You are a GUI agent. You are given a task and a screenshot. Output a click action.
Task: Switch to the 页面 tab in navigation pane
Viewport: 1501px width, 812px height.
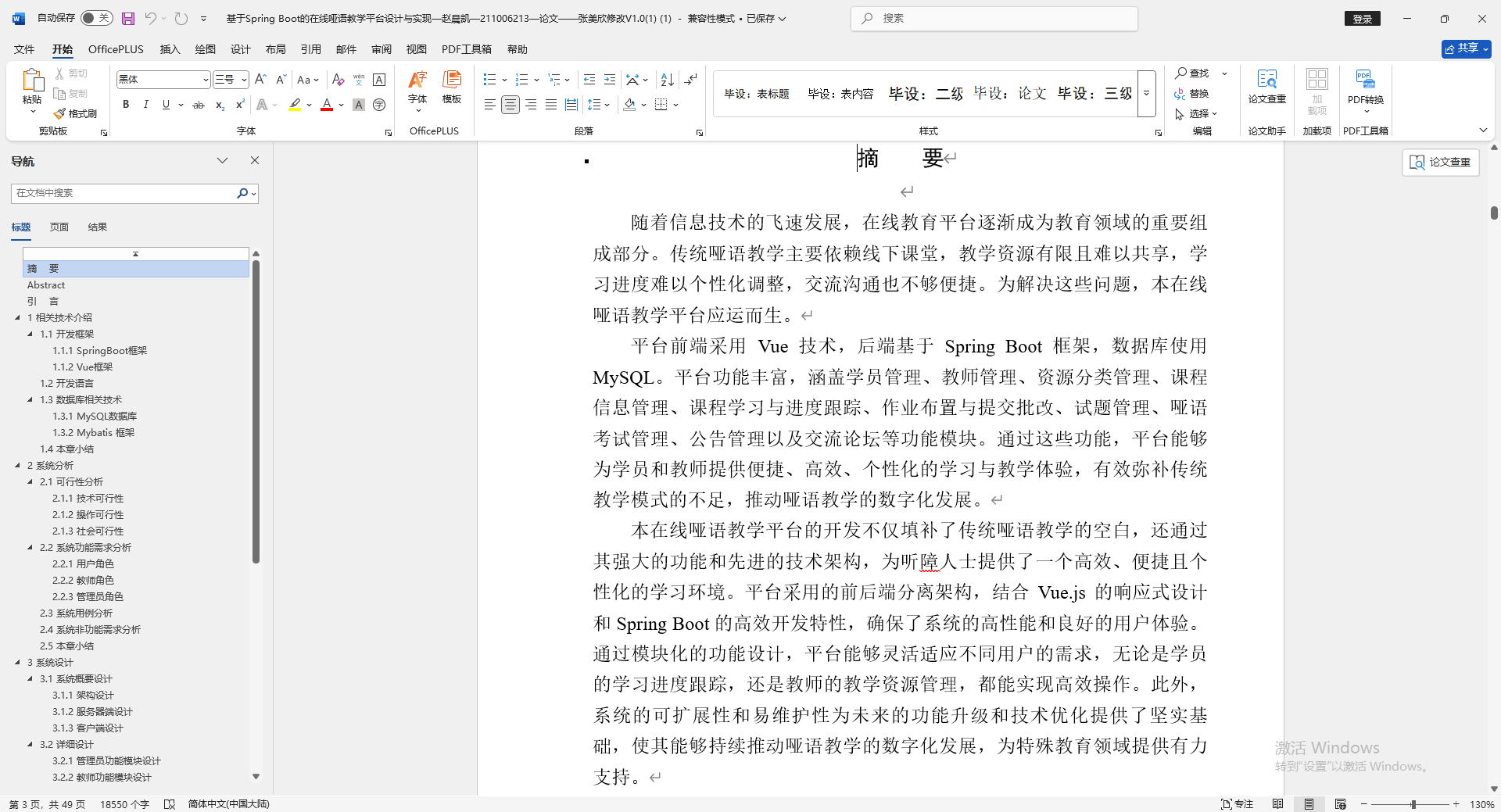click(59, 227)
